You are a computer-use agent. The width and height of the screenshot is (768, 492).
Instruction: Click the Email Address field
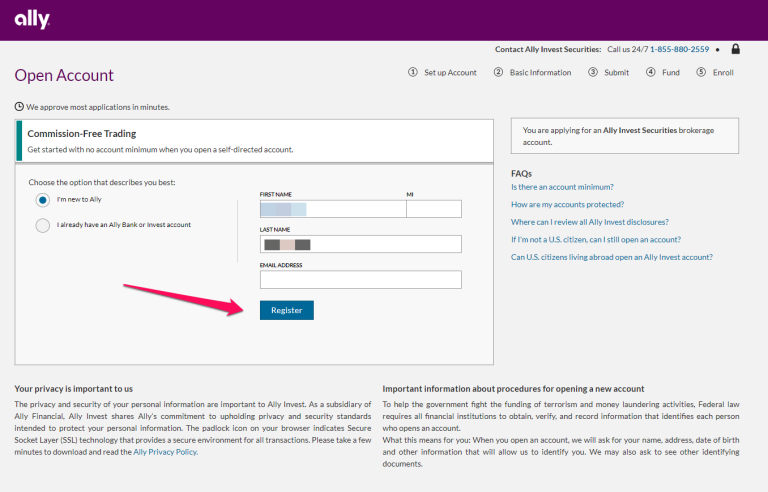point(360,280)
